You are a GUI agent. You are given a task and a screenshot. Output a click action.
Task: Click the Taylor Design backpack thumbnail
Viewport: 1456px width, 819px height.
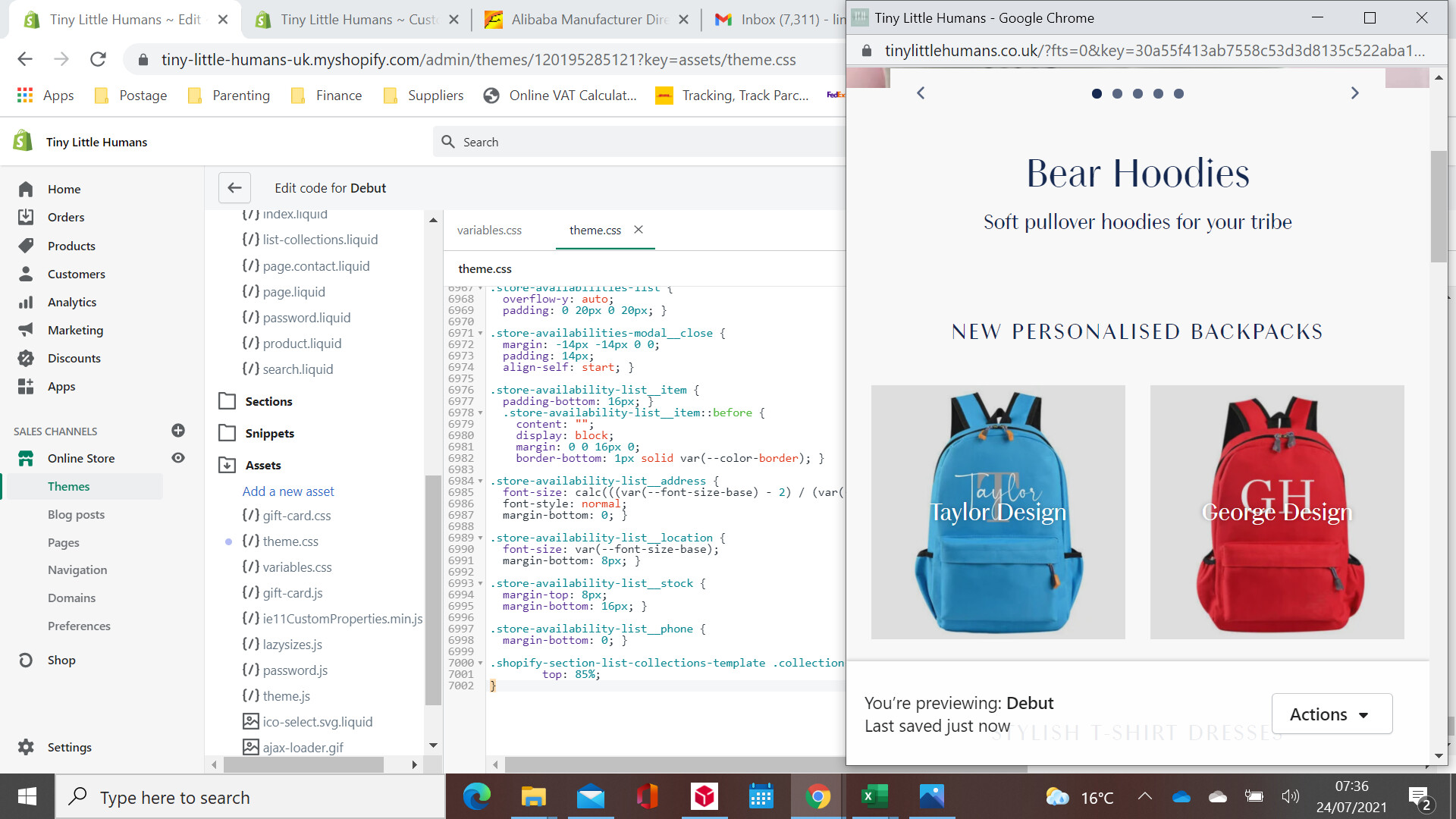[998, 512]
